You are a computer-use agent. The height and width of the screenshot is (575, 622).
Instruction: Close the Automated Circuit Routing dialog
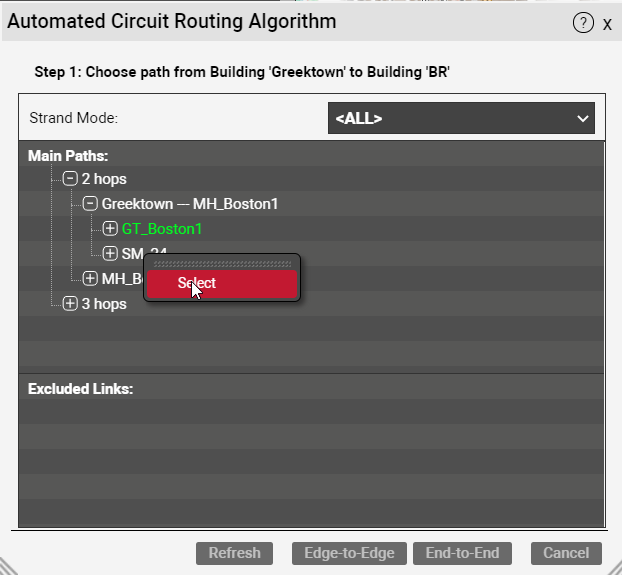(607, 24)
